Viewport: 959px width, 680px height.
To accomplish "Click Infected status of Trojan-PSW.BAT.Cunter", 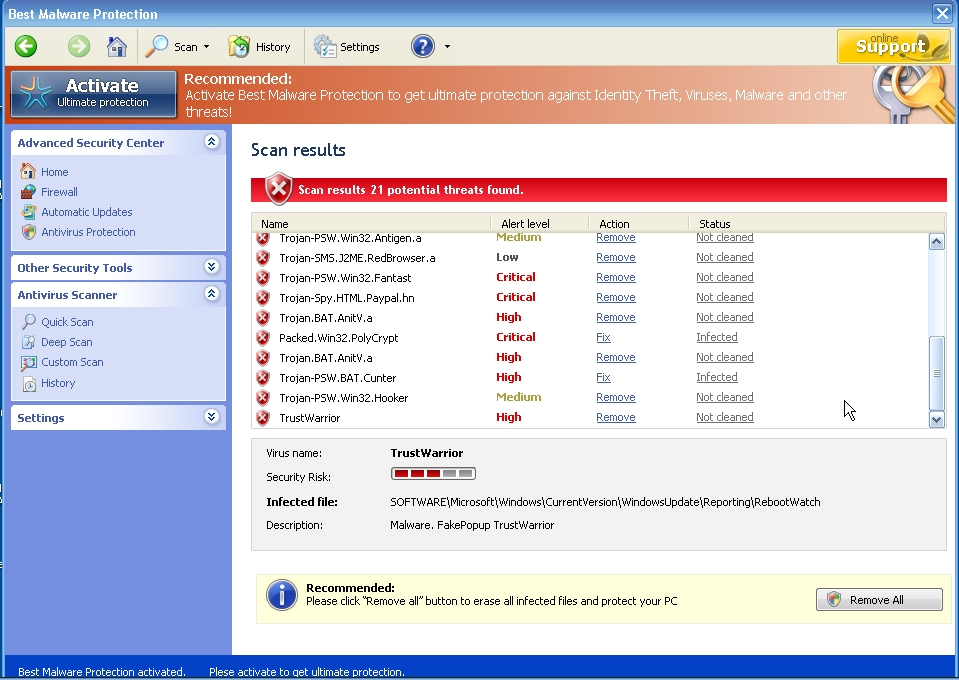I will (717, 377).
